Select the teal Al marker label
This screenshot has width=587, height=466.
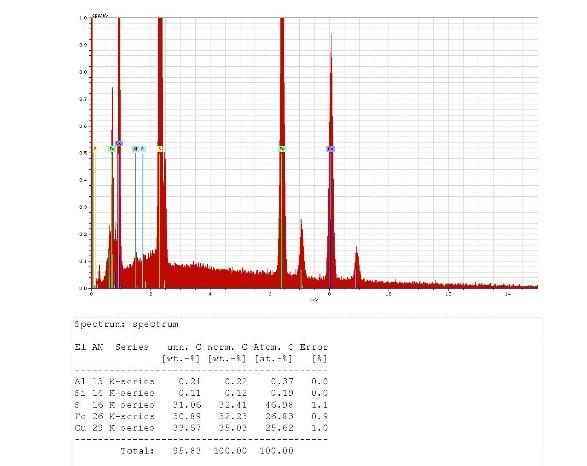[x=136, y=149]
